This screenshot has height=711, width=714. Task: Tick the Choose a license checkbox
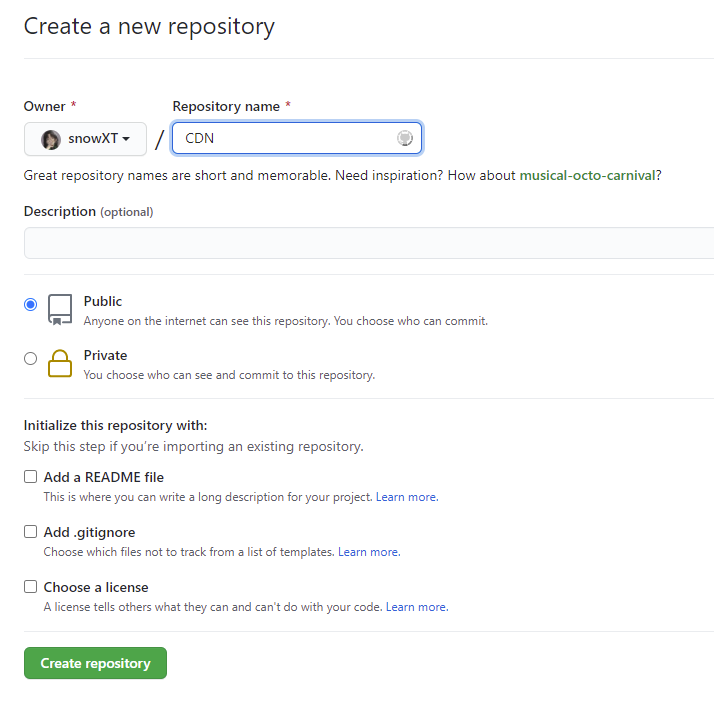tap(31, 587)
